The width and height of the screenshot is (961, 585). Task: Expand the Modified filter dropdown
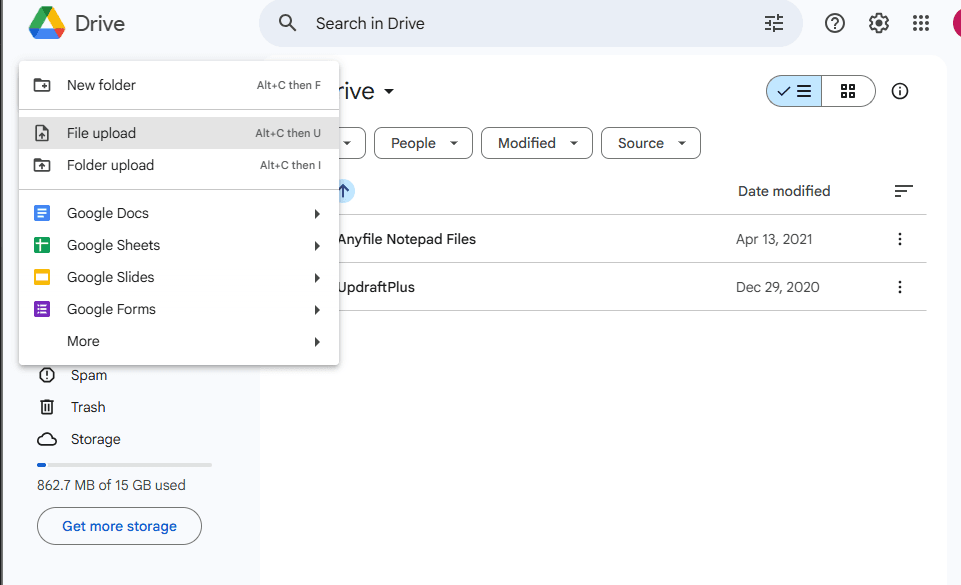coord(537,143)
